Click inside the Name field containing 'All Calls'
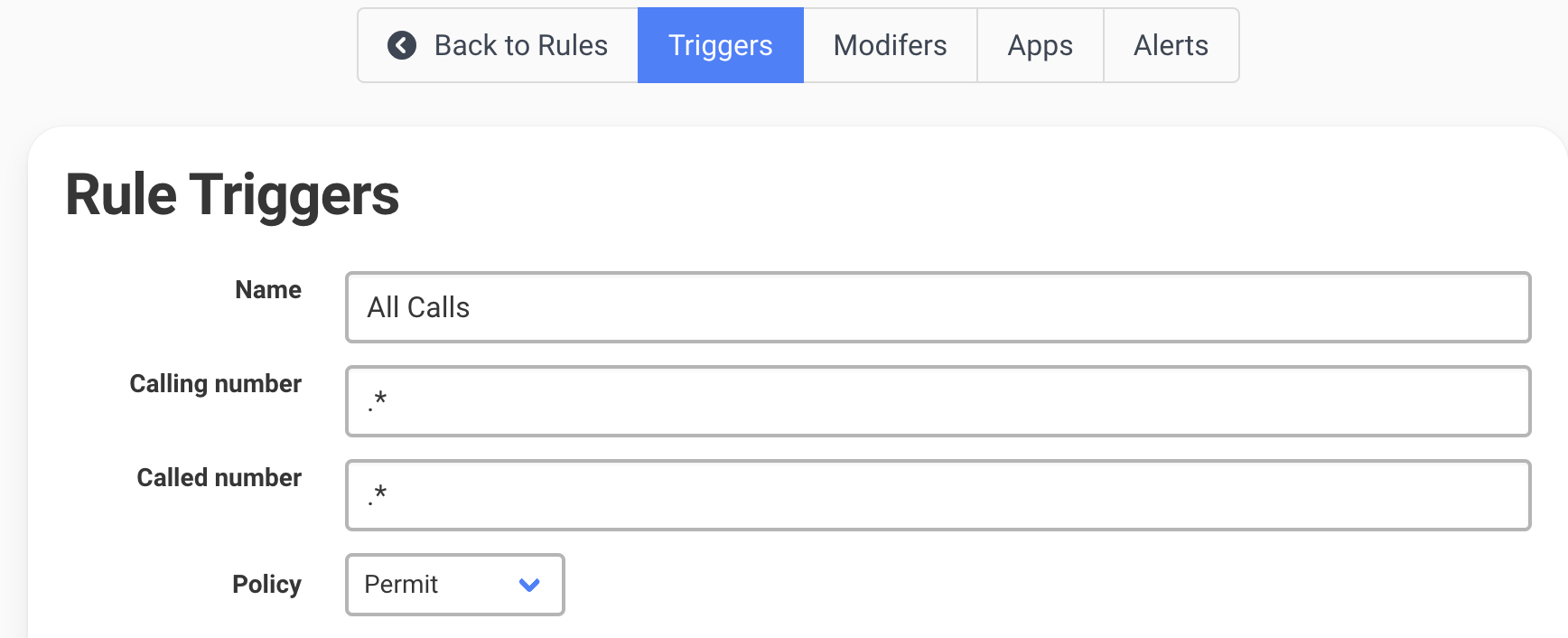This screenshot has width=1568, height=638. (813, 307)
